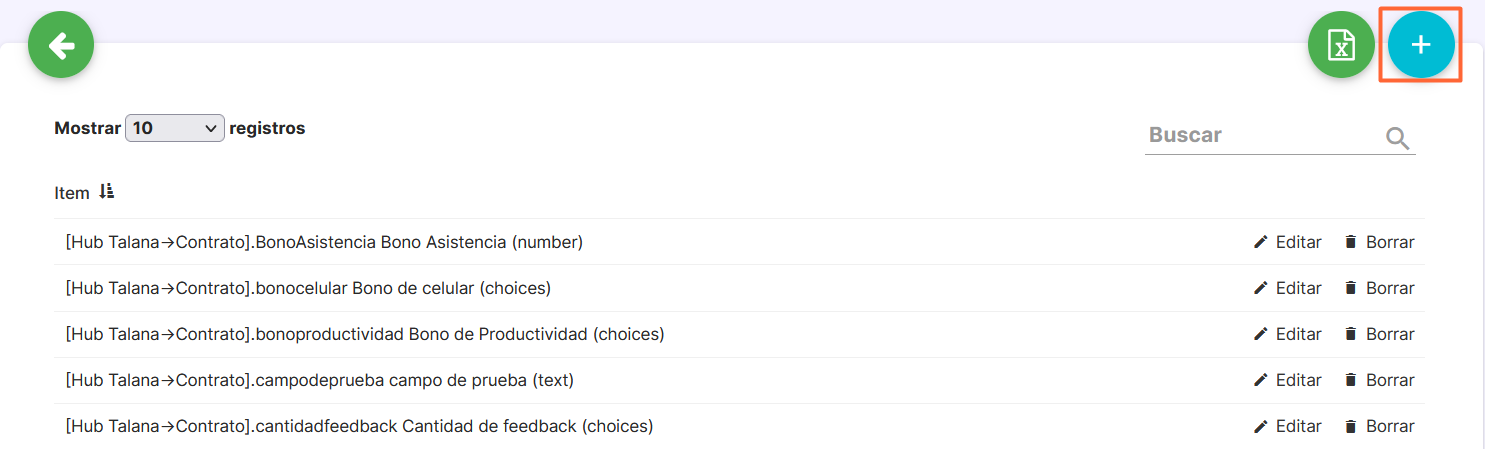Viewport: 1485px width, 449px height.
Task: Click Editar for cantidadfeedback row
Action: [x=1299, y=426]
